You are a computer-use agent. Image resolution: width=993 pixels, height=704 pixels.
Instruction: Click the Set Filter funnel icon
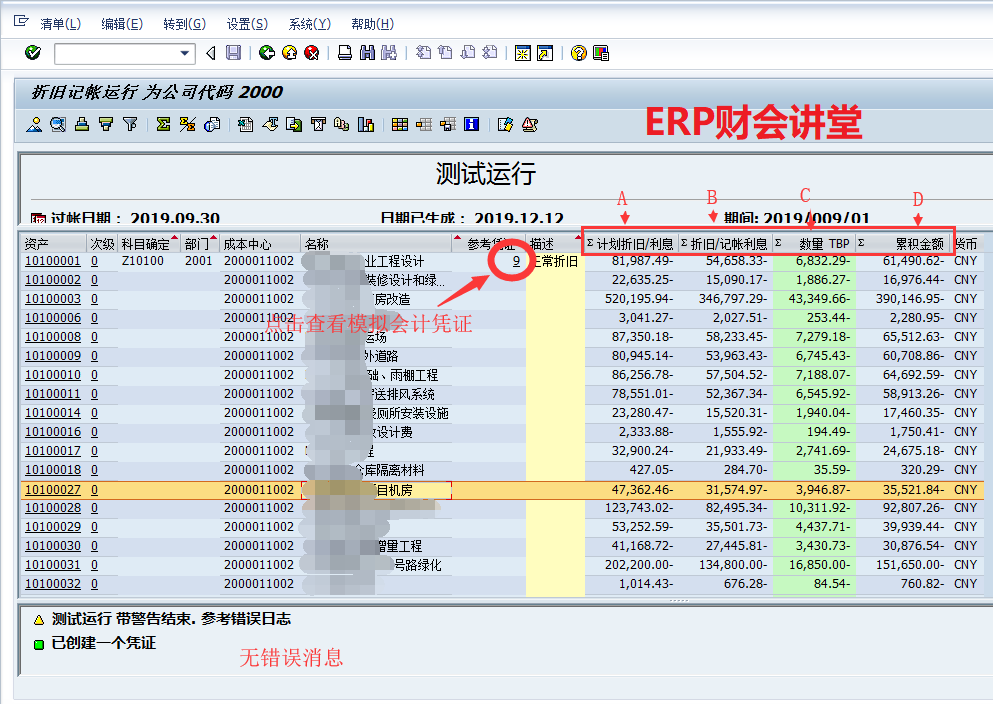[x=129, y=125]
